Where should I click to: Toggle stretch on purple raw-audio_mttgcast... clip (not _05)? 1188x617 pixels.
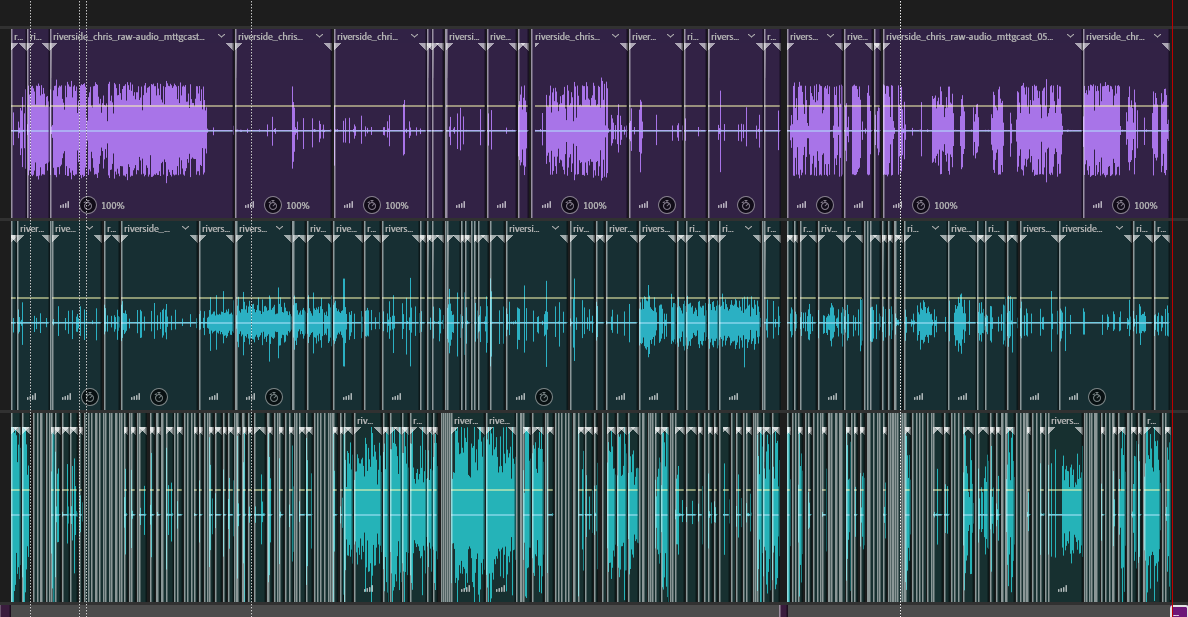tap(88, 205)
